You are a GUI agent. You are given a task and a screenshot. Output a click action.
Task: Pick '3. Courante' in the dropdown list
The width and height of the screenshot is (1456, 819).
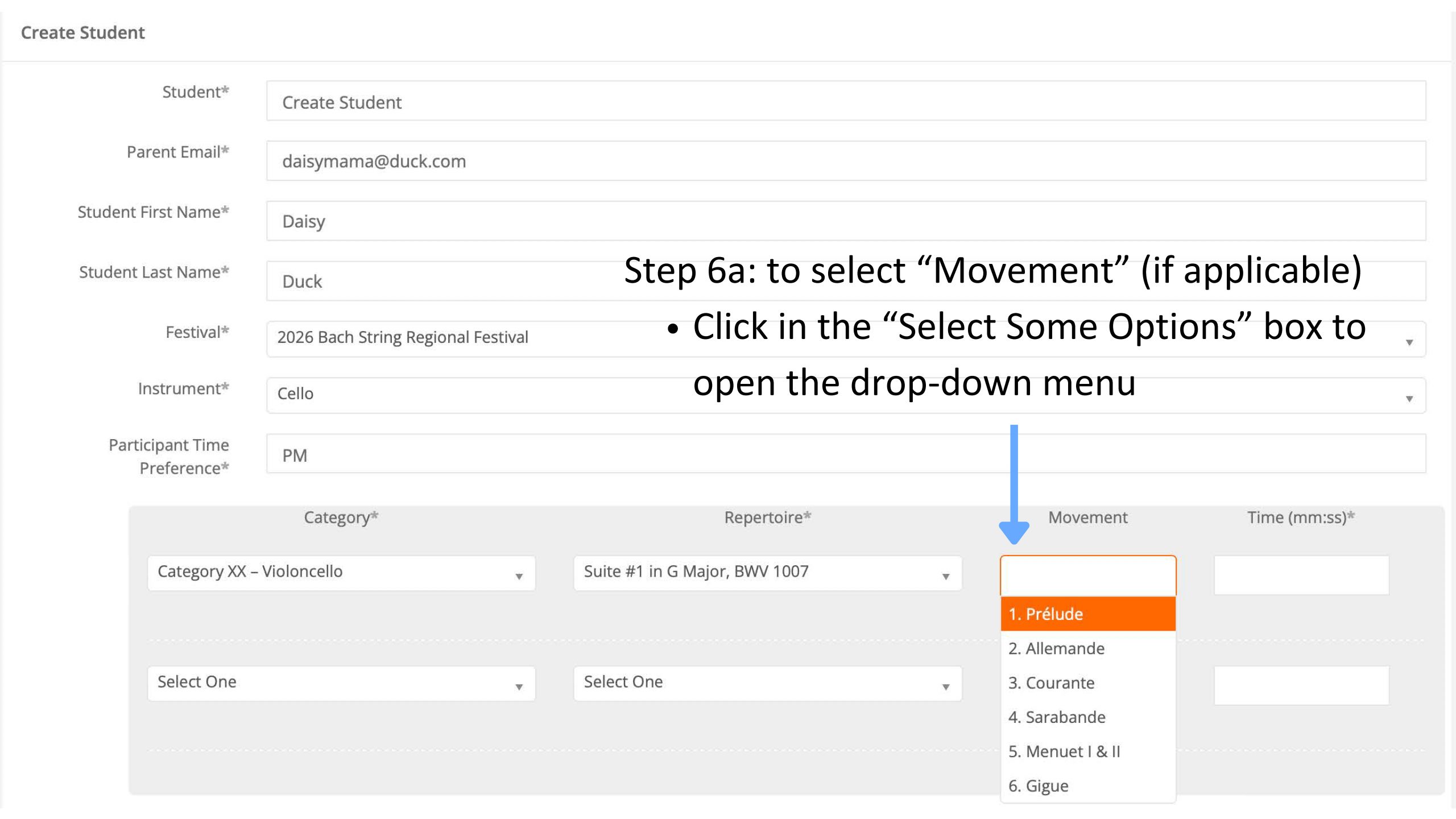click(x=1087, y=682)
